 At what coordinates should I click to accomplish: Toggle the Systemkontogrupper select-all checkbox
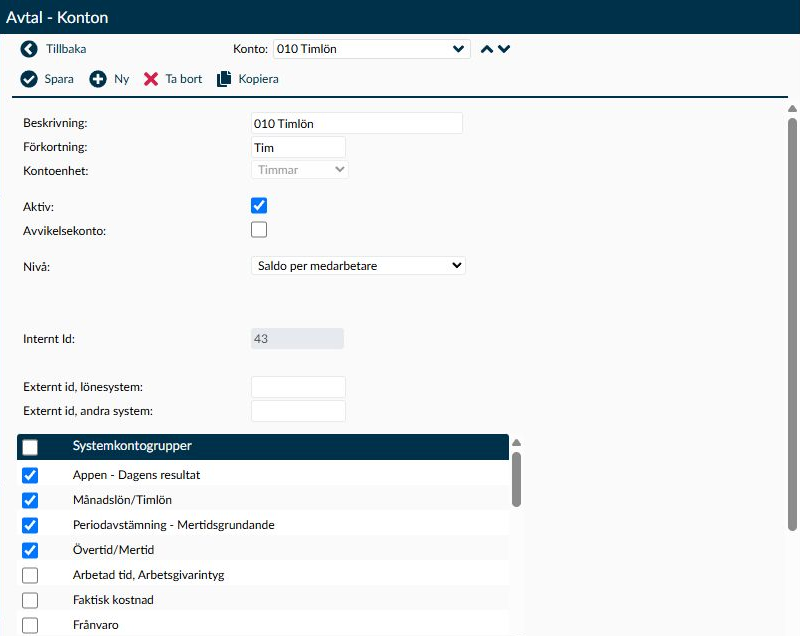[x=30, y=447]
